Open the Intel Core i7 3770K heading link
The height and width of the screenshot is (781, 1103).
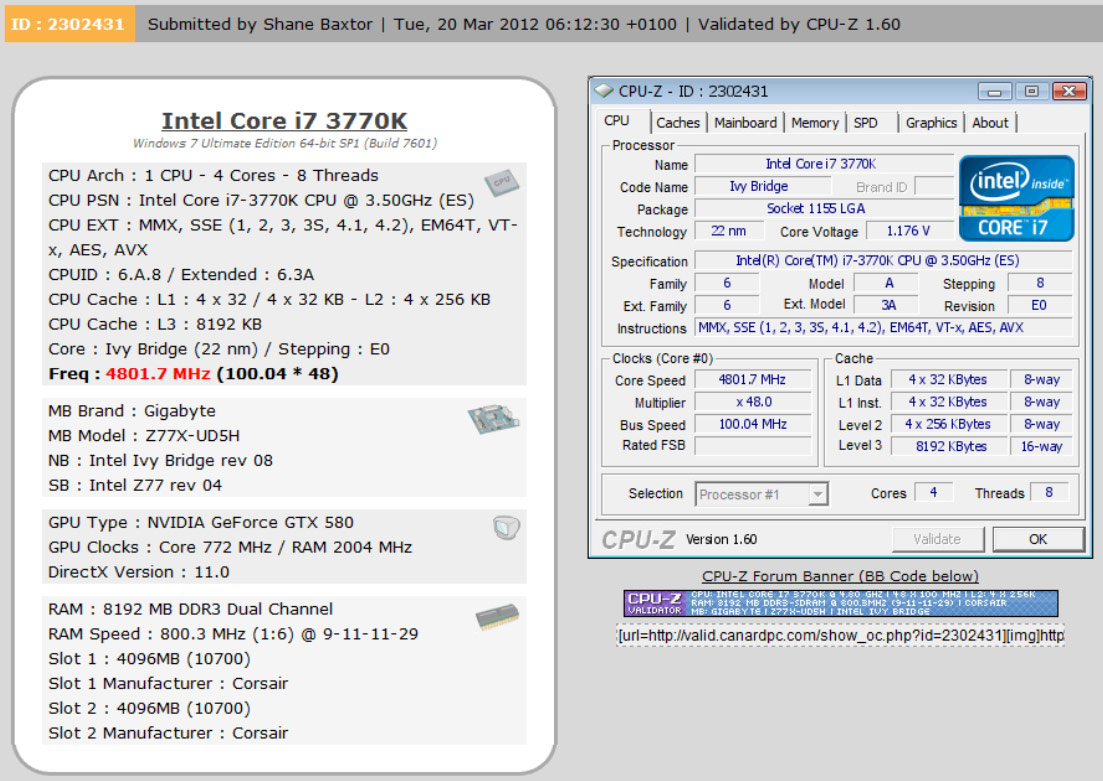tap(284, 121)
